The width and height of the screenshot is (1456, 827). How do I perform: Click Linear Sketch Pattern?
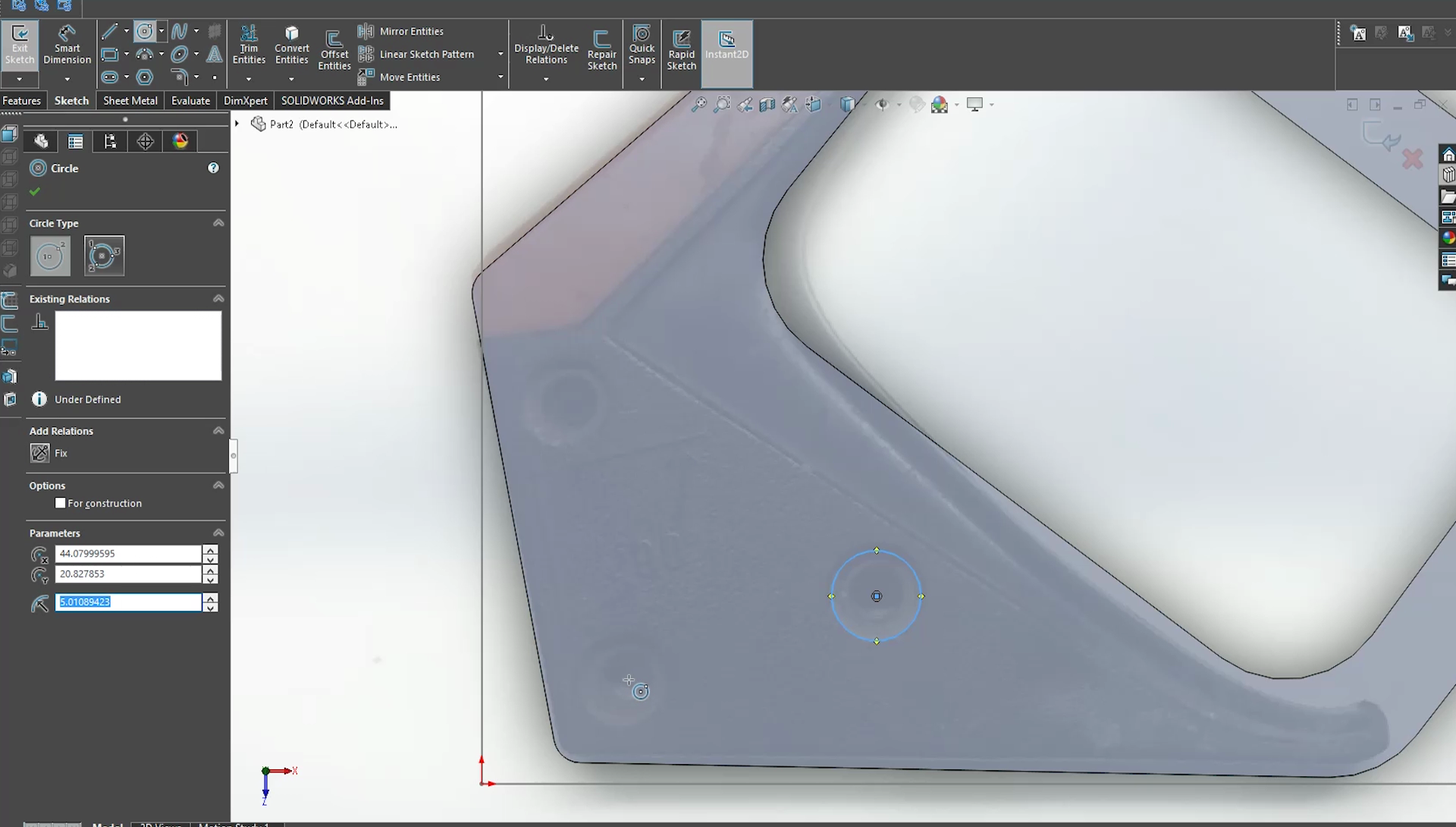[x=416, y=54]
